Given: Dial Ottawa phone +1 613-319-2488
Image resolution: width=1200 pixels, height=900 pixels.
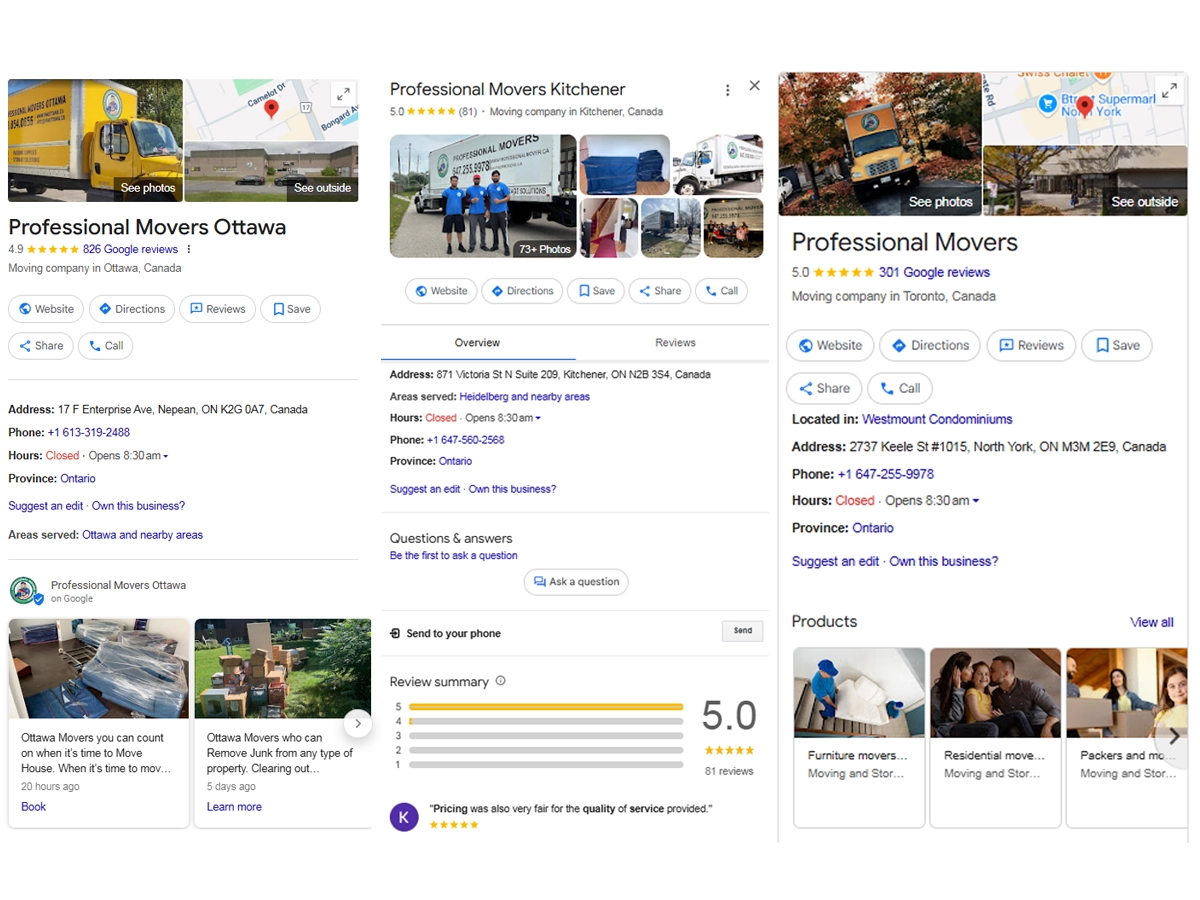Looking at the screenshot, I should [x=89, y=433].
